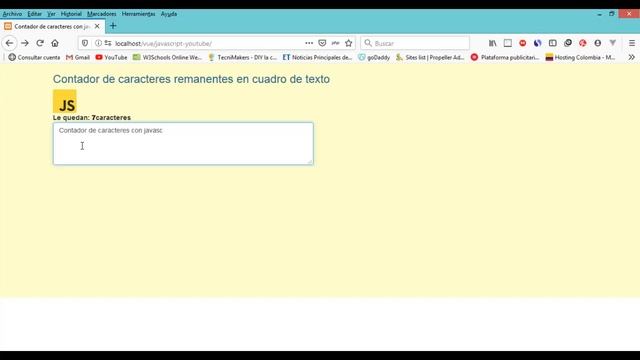The height and width of the screenshot is (360, 640).
Task: Select the Contador de caracteres tab
Action: (52, 26)
